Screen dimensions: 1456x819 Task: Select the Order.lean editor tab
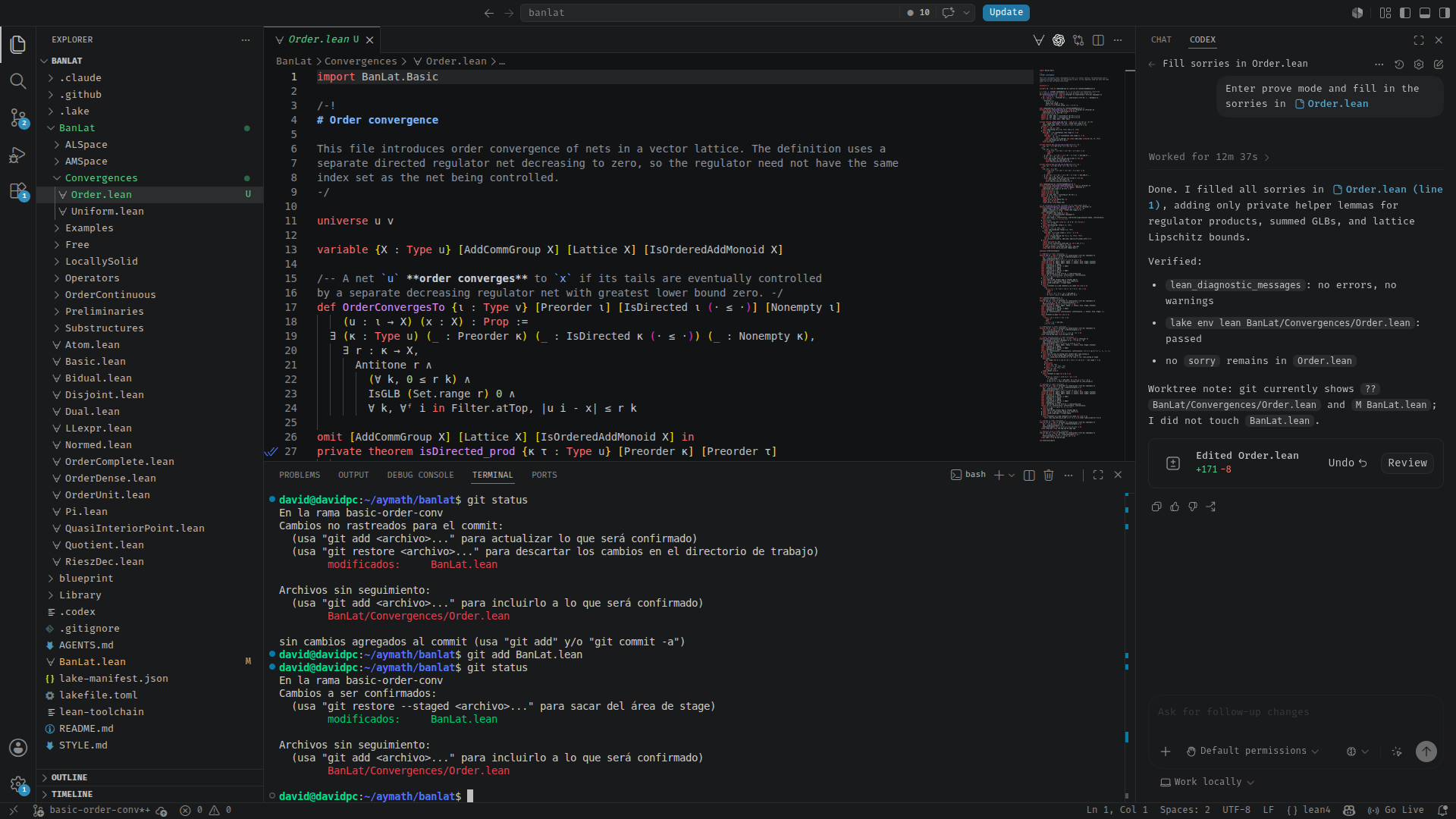[x=322, y=40]
